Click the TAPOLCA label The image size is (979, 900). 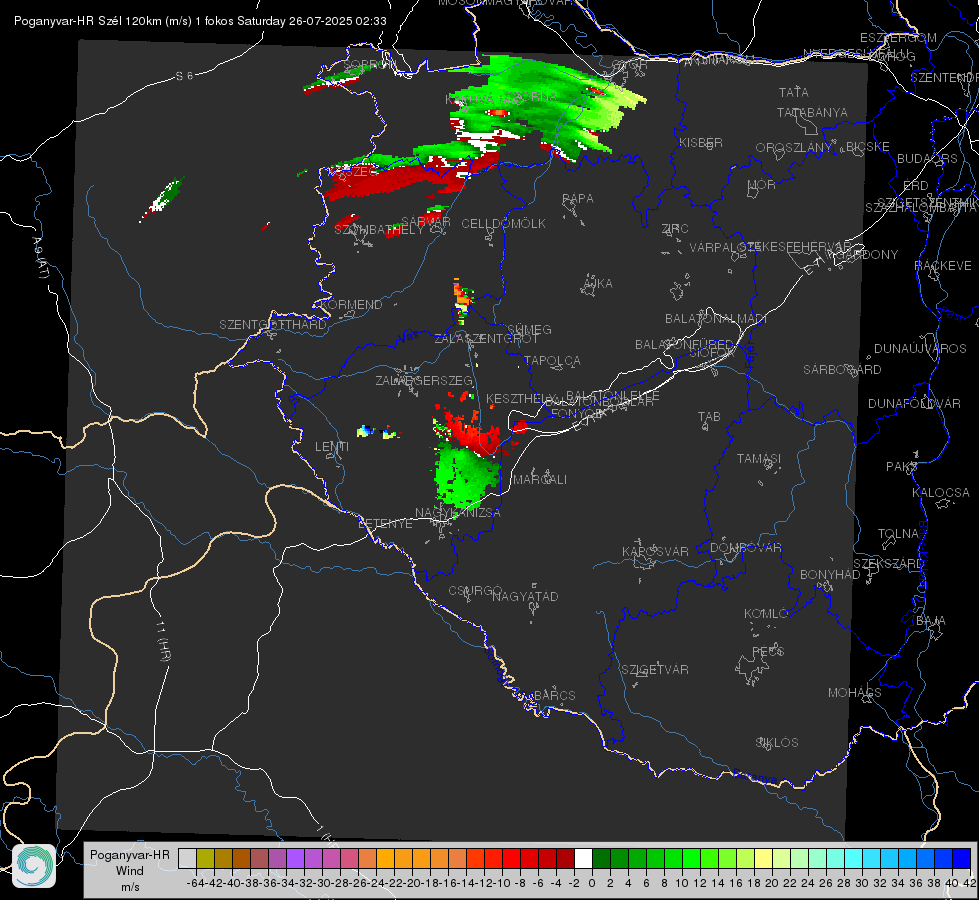(552, 360)
